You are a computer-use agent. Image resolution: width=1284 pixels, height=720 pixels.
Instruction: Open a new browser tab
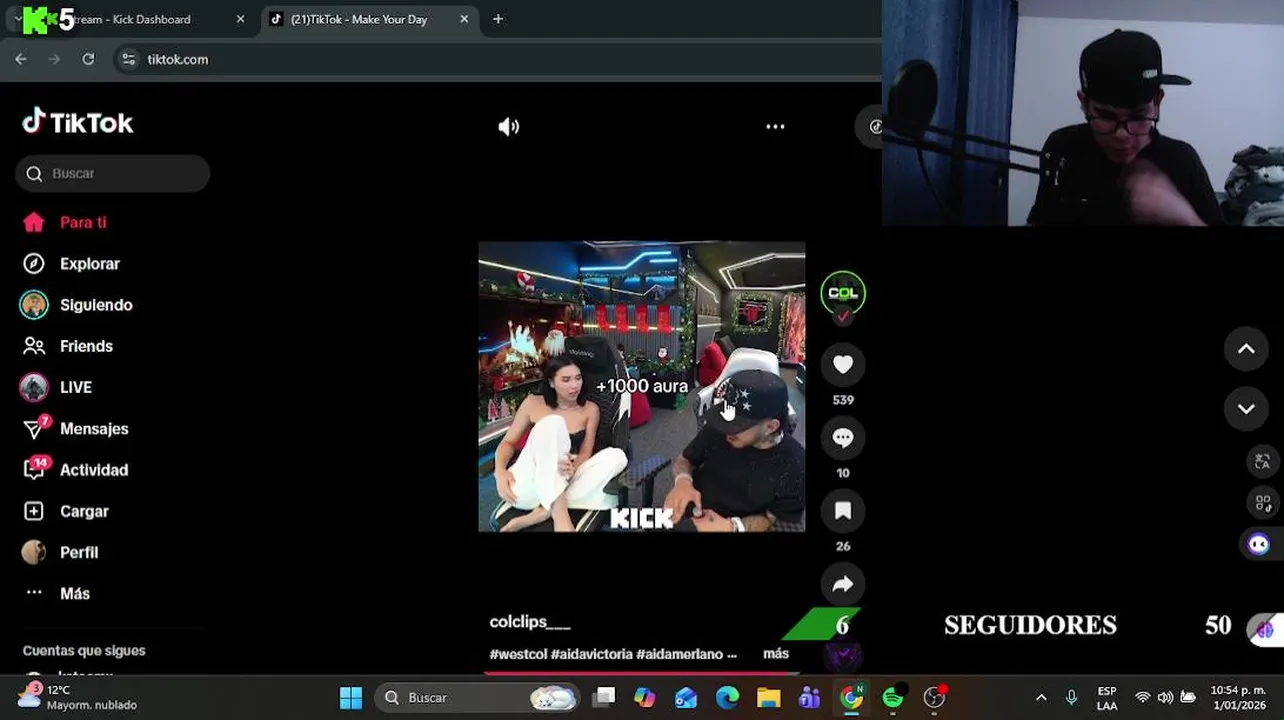coord(498,19)
